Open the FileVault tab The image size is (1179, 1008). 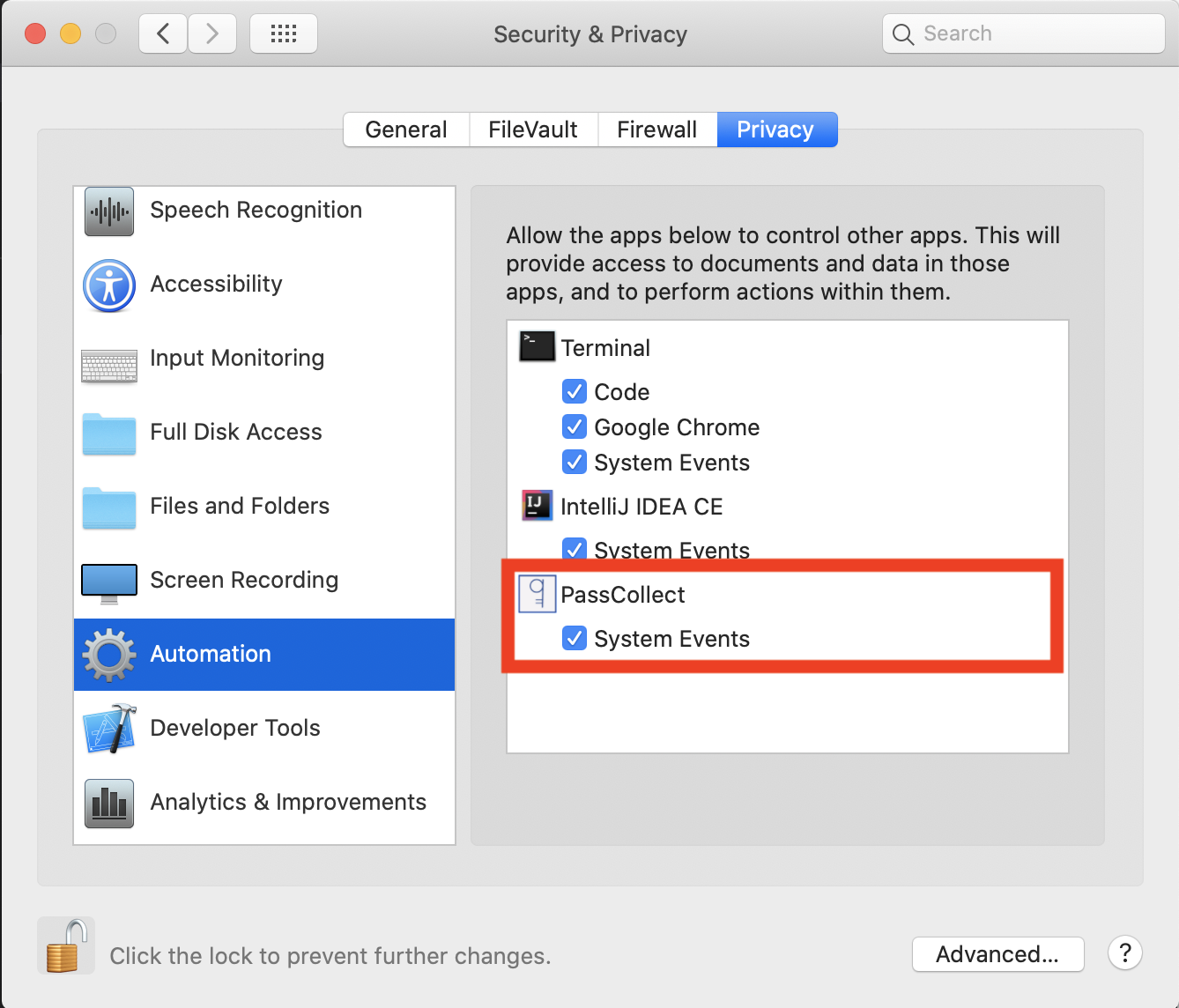[x=533, y=130]
